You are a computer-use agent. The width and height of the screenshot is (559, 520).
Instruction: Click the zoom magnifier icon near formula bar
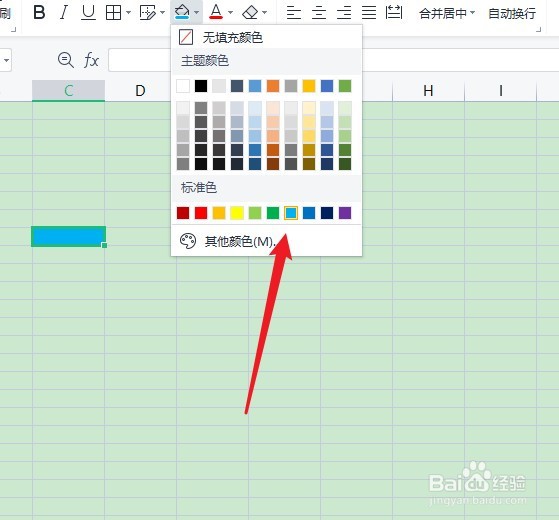pos(66,60)
